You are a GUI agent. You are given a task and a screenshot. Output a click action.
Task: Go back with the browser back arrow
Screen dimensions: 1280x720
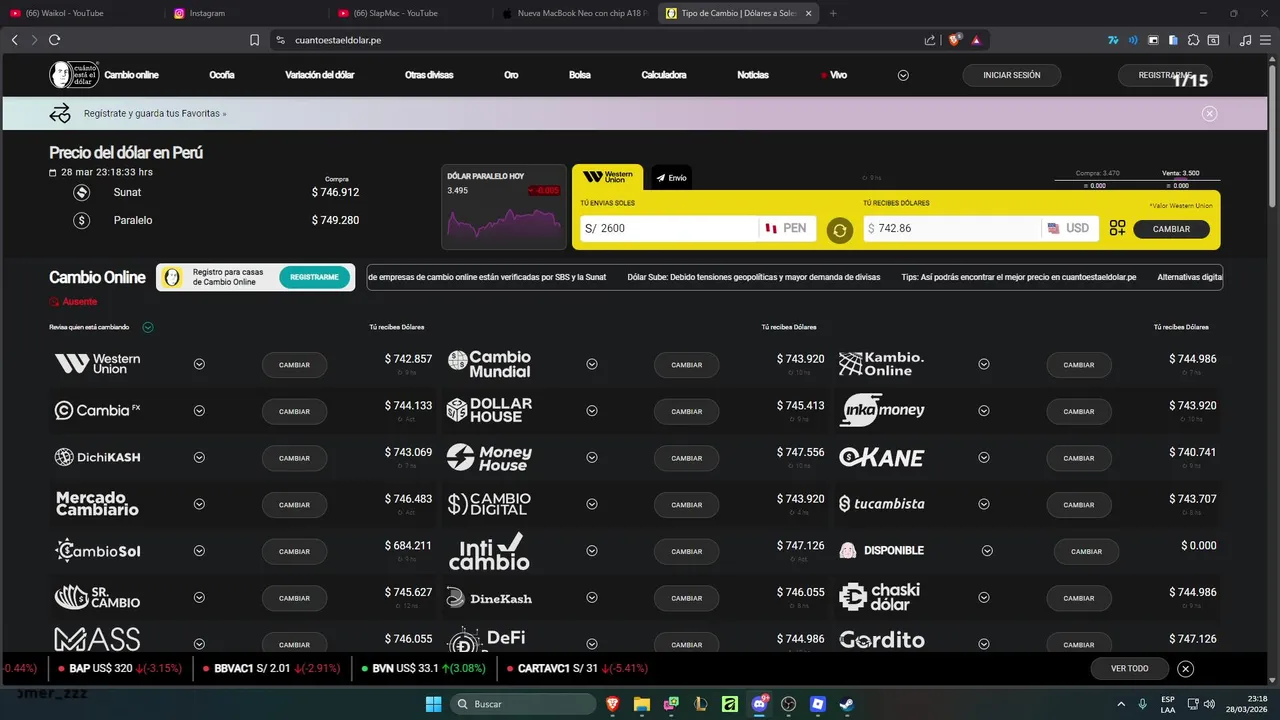tap(14, 40)
